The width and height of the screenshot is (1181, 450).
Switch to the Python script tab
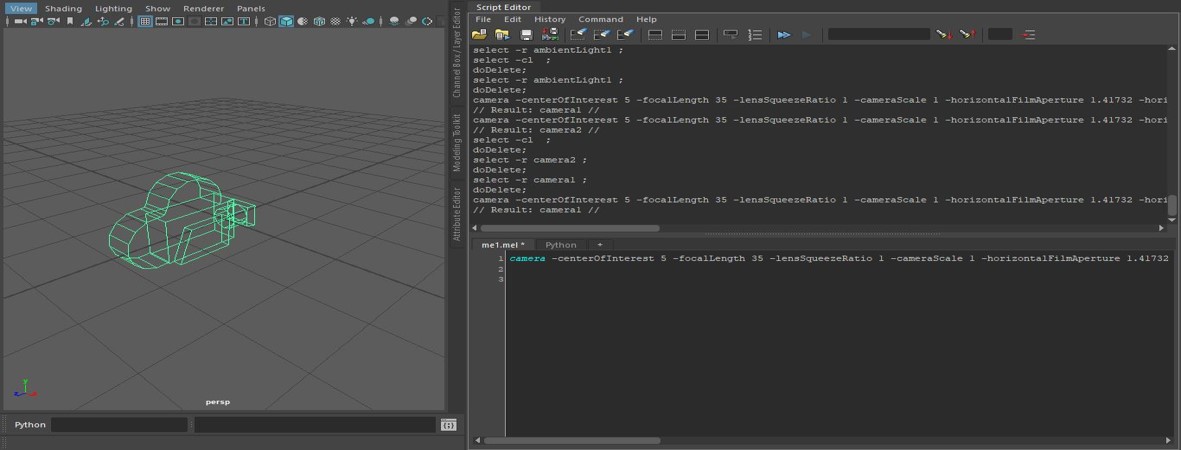click(560, 244)
